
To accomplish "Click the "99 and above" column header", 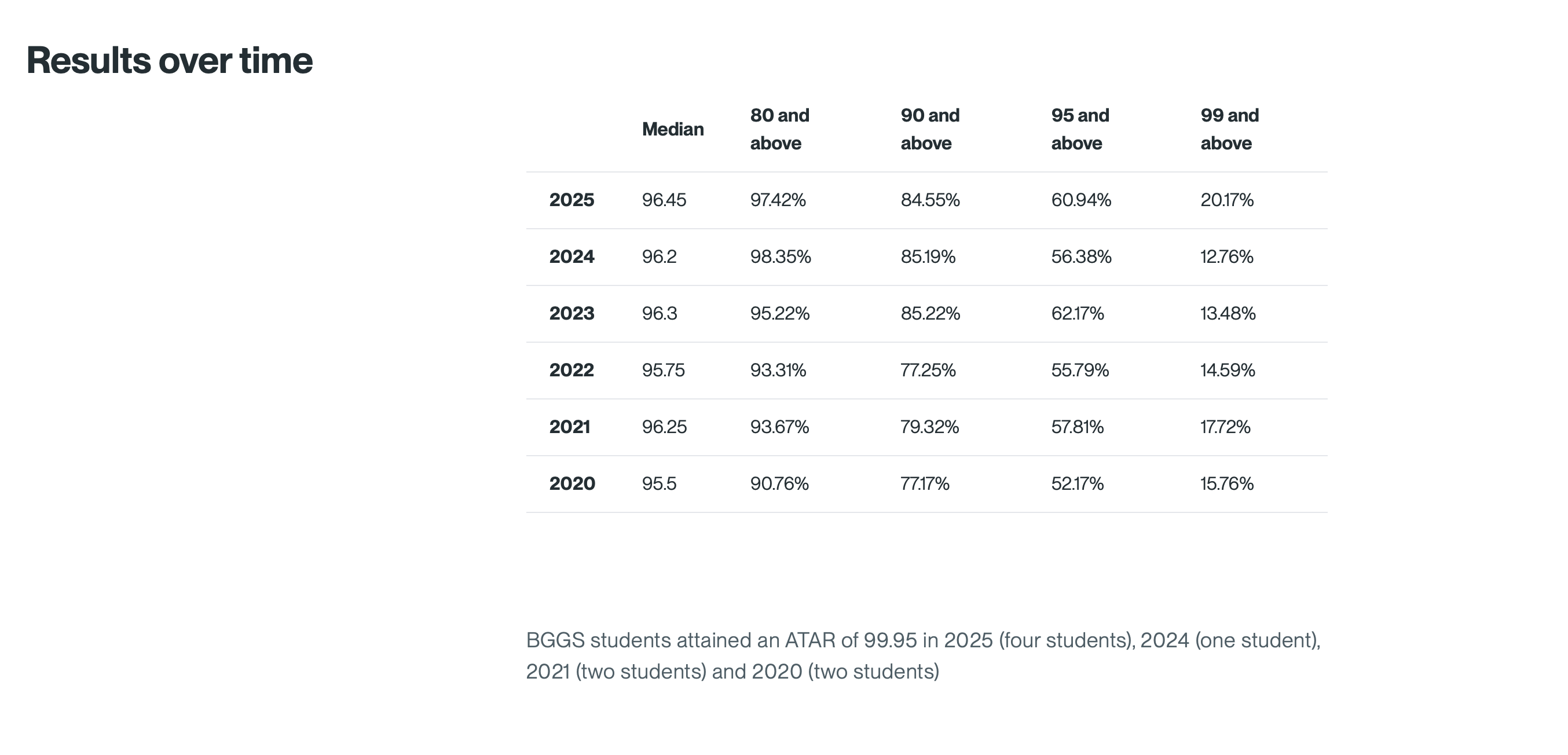I will tap(1229, 129).
